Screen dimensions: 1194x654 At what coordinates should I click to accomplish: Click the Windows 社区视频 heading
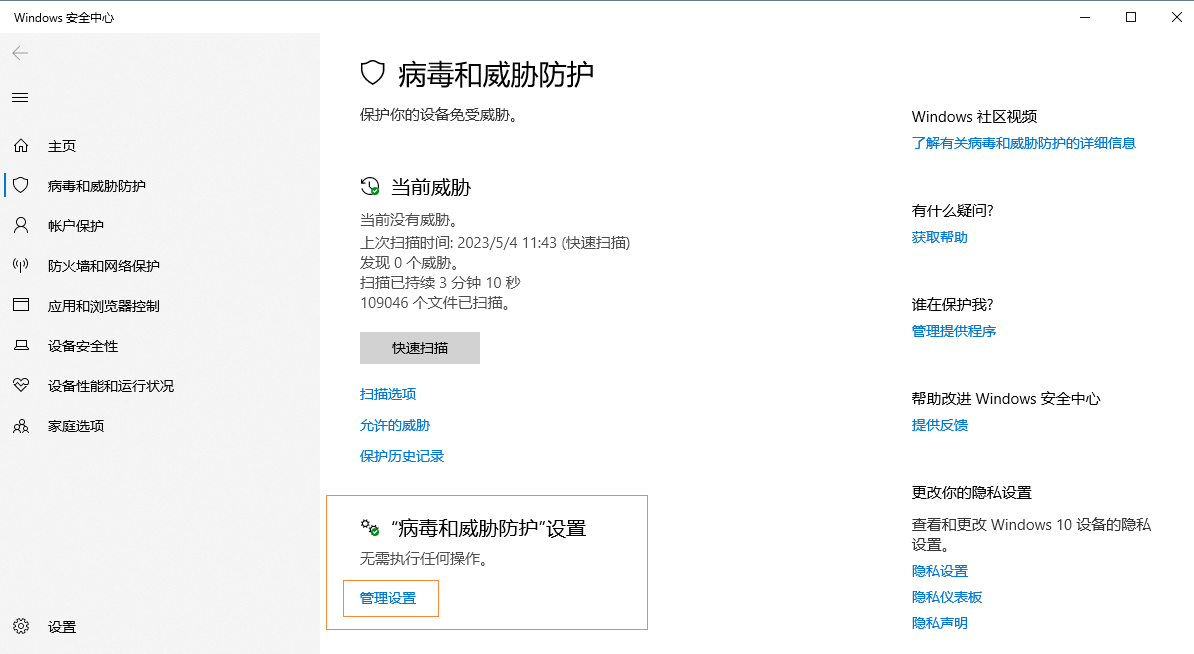click(974, 117)
